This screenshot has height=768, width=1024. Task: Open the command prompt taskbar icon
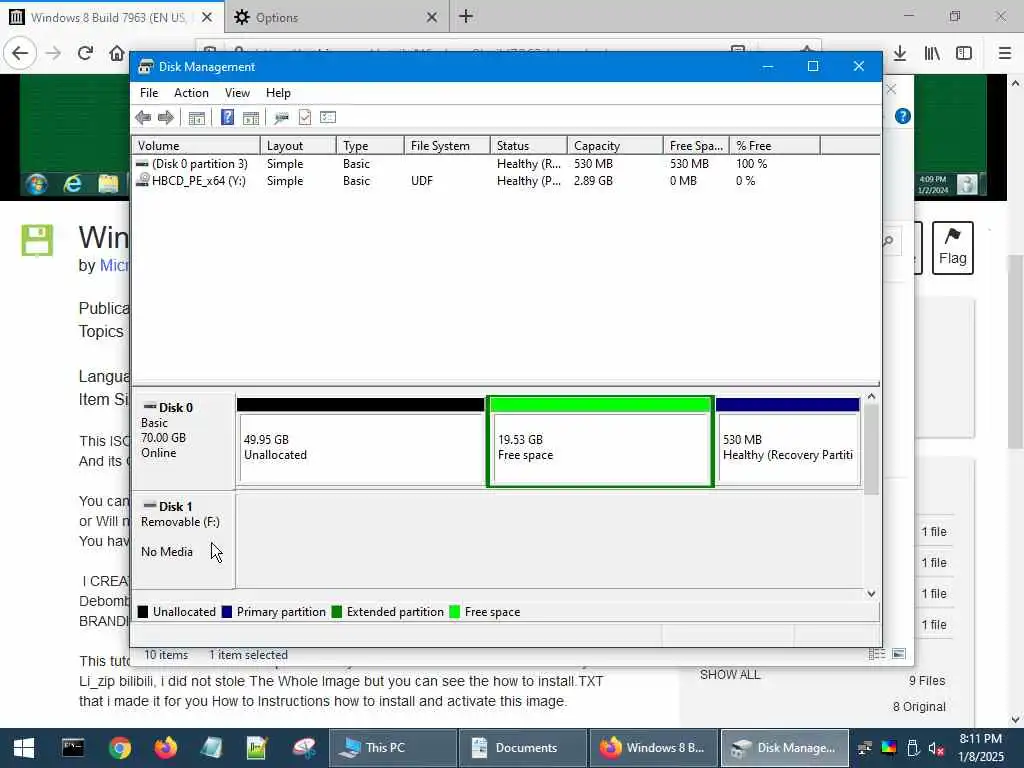(73, 748)
